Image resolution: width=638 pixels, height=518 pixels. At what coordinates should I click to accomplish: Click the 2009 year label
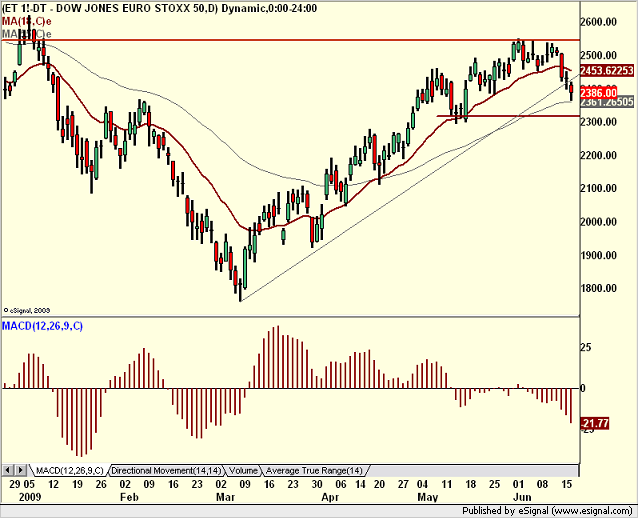coord(30,497)
